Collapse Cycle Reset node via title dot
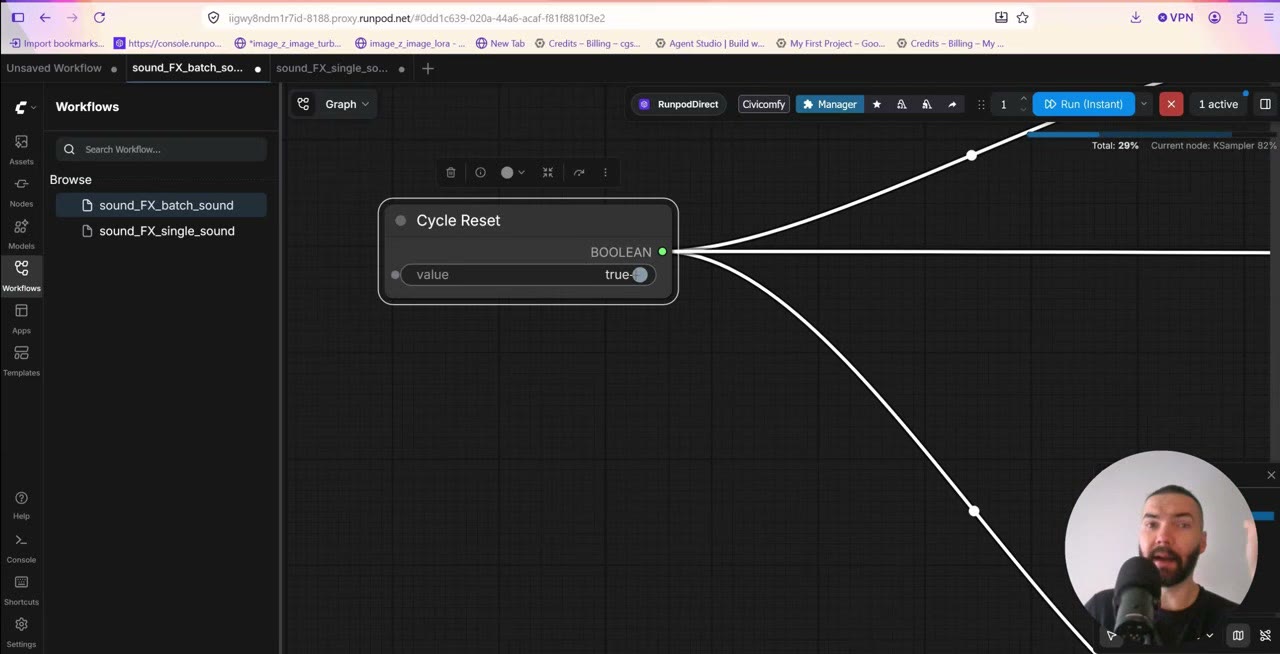 click(x=401, y=220)
